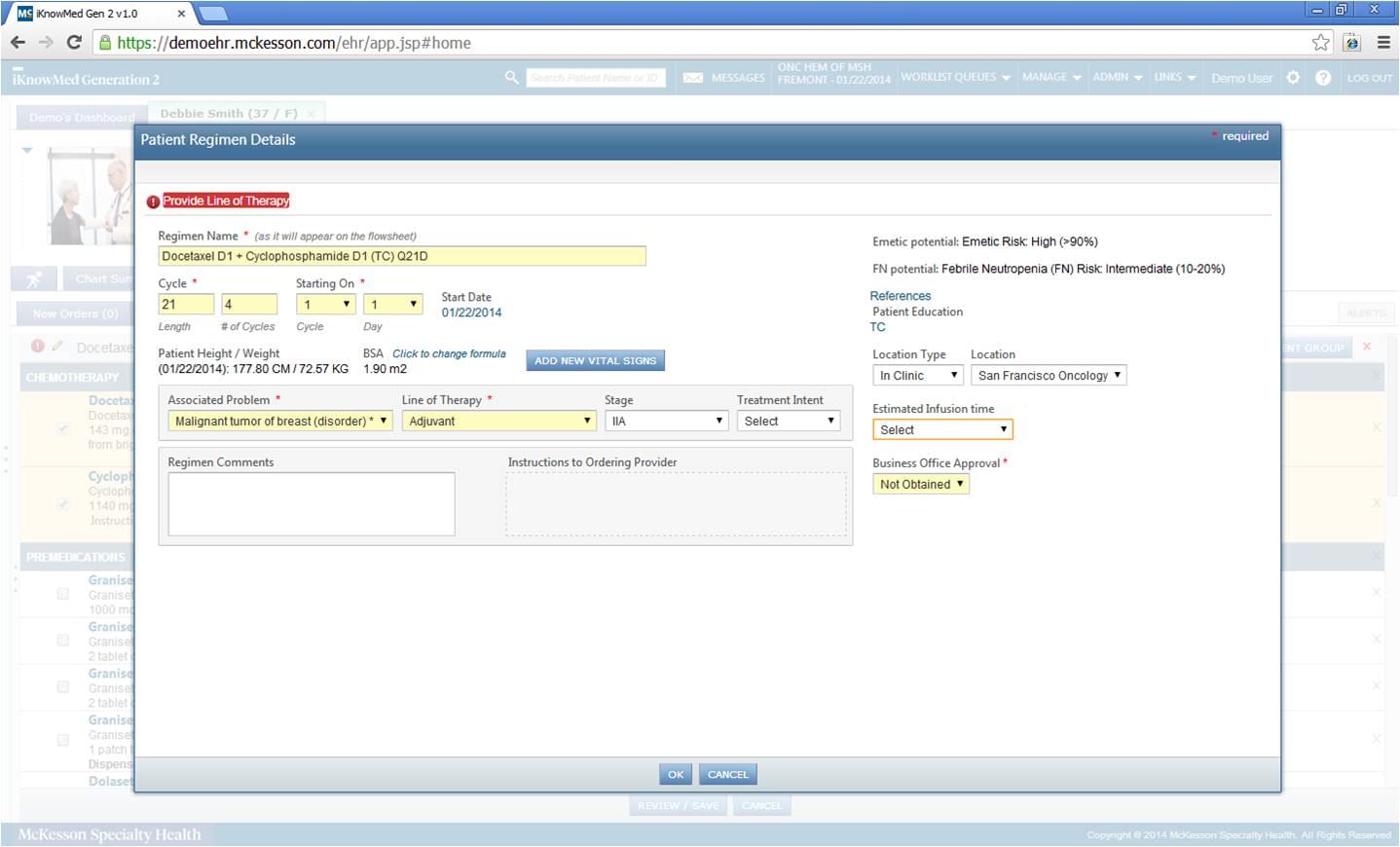Click the Start Date 01/22/2014 link

pos(471,313)
